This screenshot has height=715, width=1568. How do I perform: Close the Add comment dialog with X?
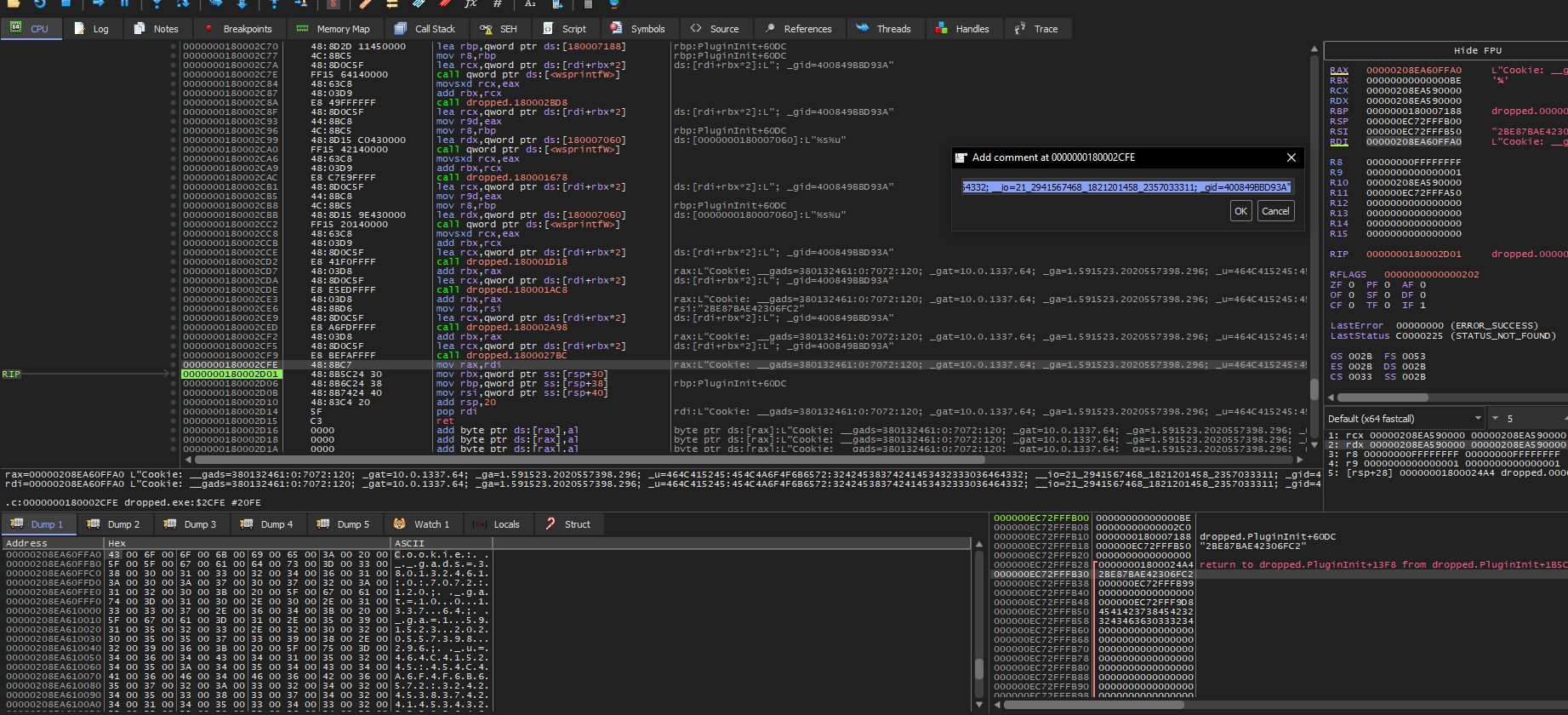1291,157
